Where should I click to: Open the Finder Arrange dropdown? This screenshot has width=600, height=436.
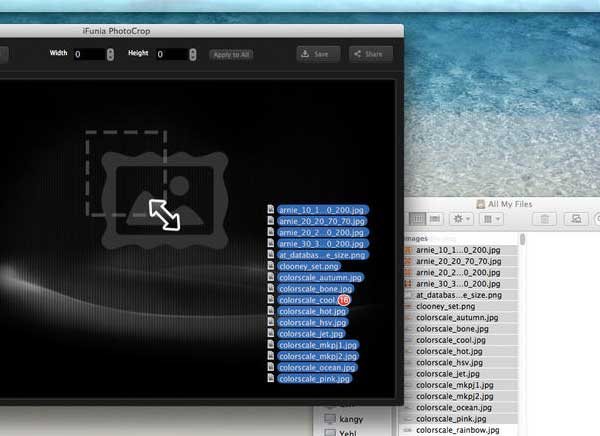(x=491, y=219)
